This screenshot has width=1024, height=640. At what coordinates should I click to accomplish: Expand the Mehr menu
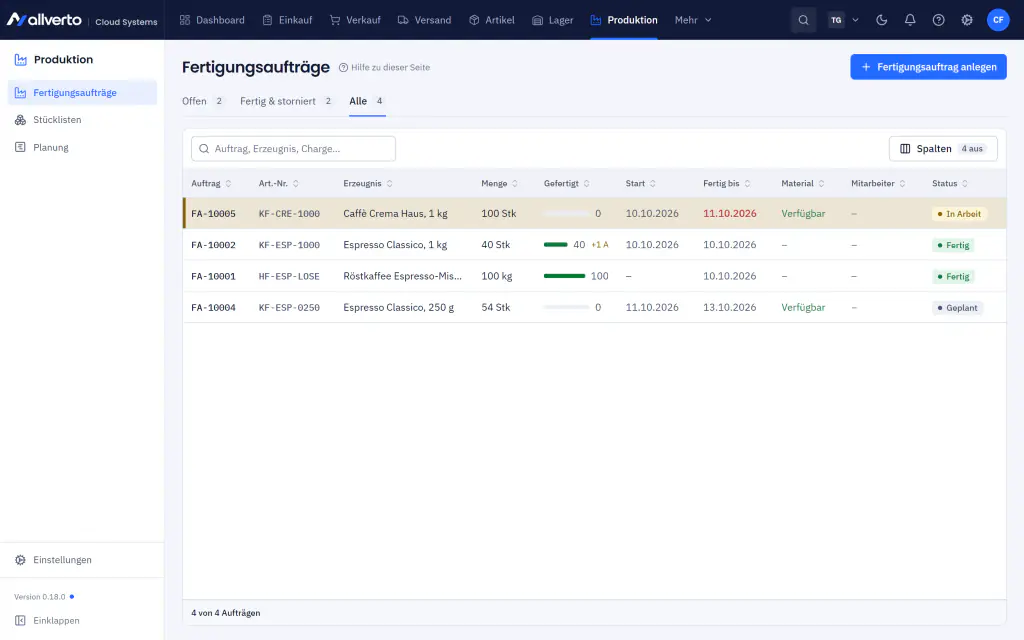[x=693, y=20]
